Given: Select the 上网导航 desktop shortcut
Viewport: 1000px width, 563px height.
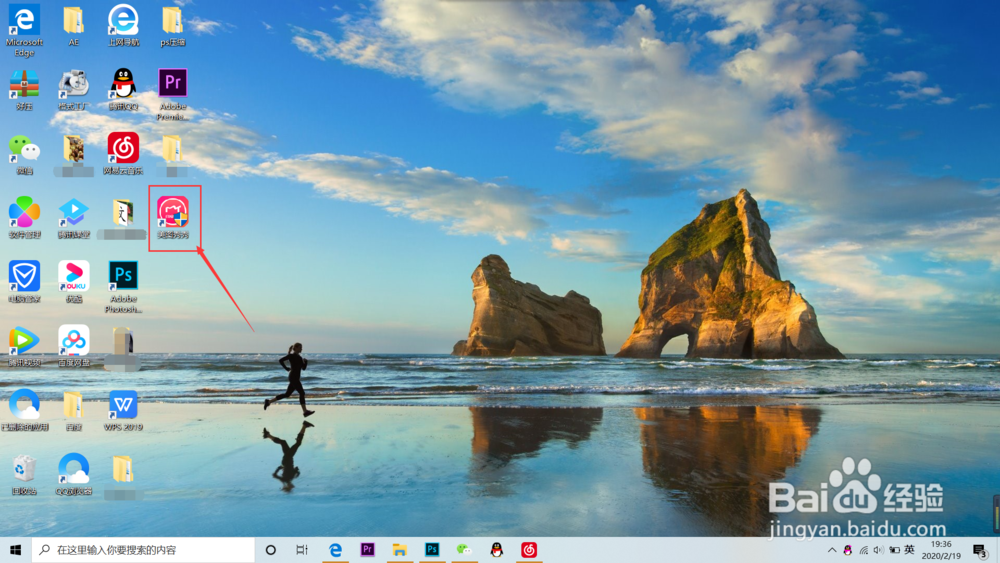Looking at the screenshot, I should 123,26.
